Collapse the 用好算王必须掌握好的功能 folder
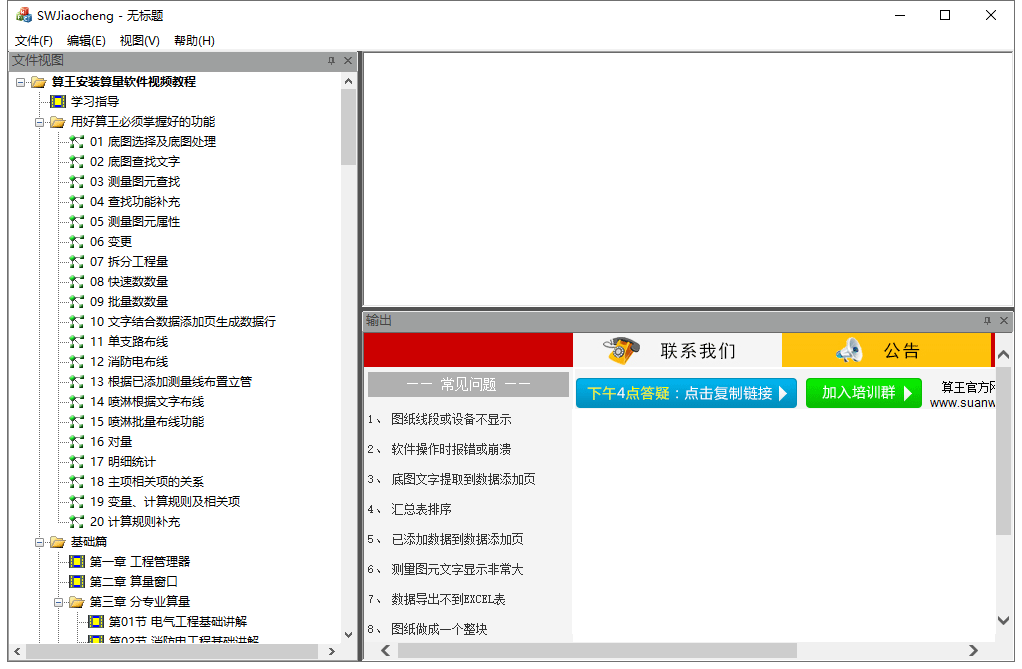The width and height of the screenshot is (1022, 669). coord(40,122)
